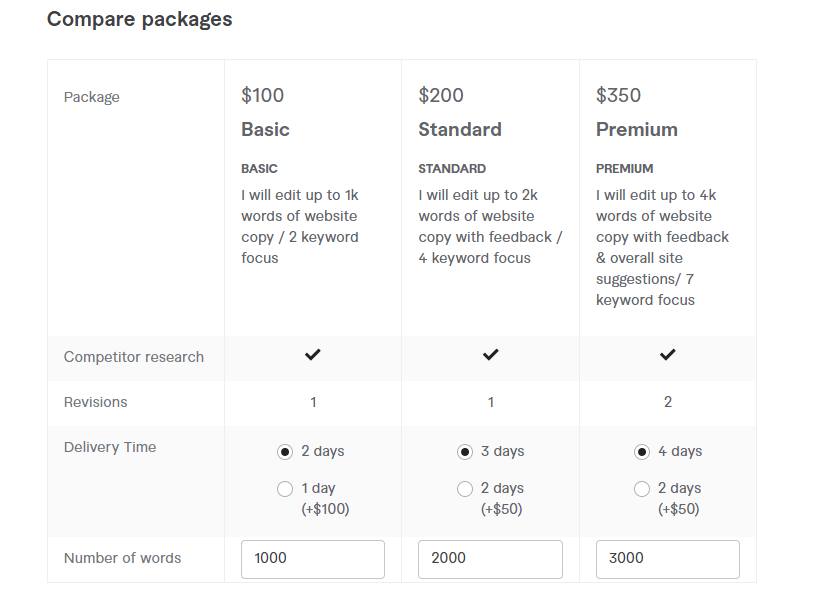This screenshot has height=612, width=816.
Task: Click the Competitor research checkmark under Basic
Action: click(313, 355)
